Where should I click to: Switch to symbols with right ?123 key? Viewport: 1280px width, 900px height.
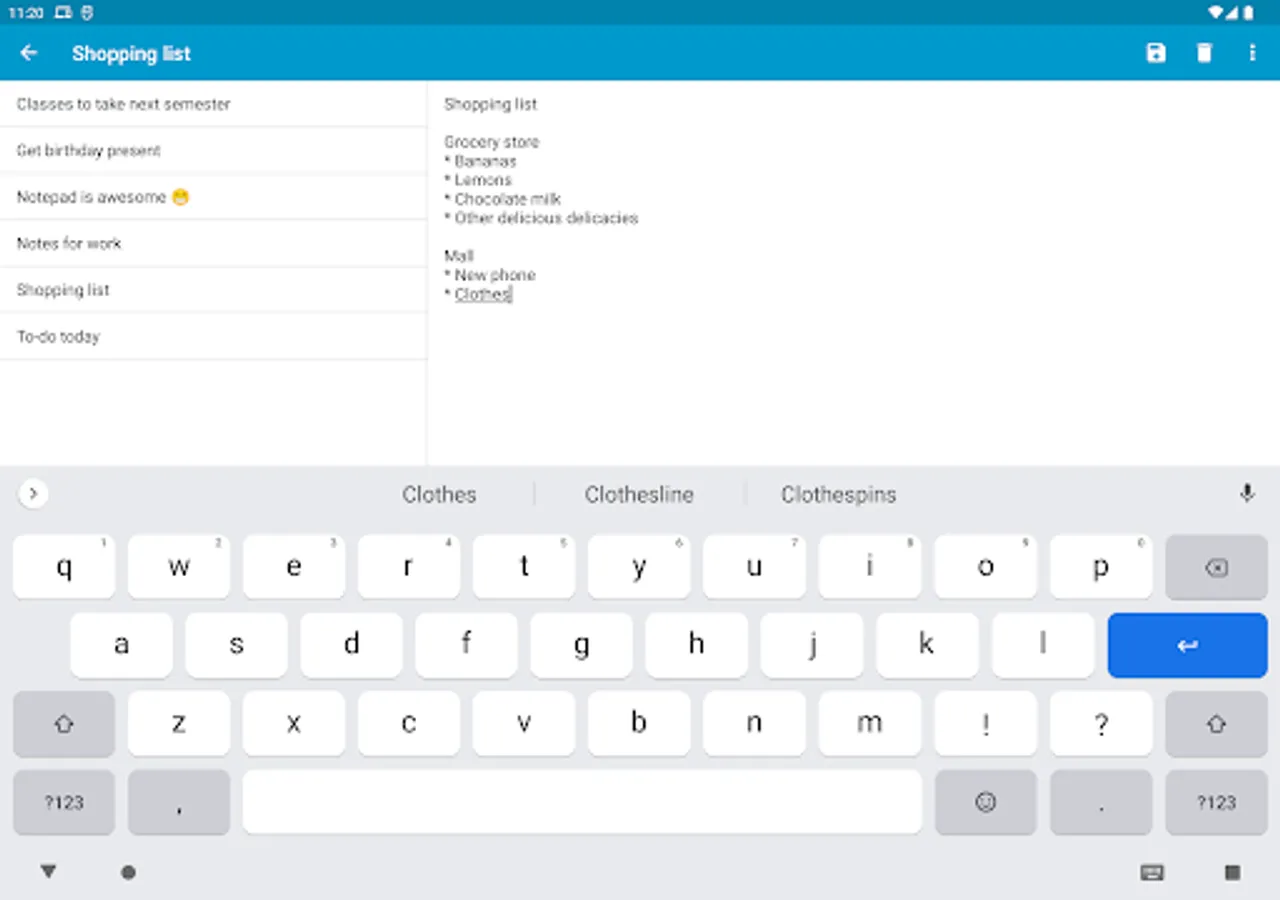[x=1216, y=801]
